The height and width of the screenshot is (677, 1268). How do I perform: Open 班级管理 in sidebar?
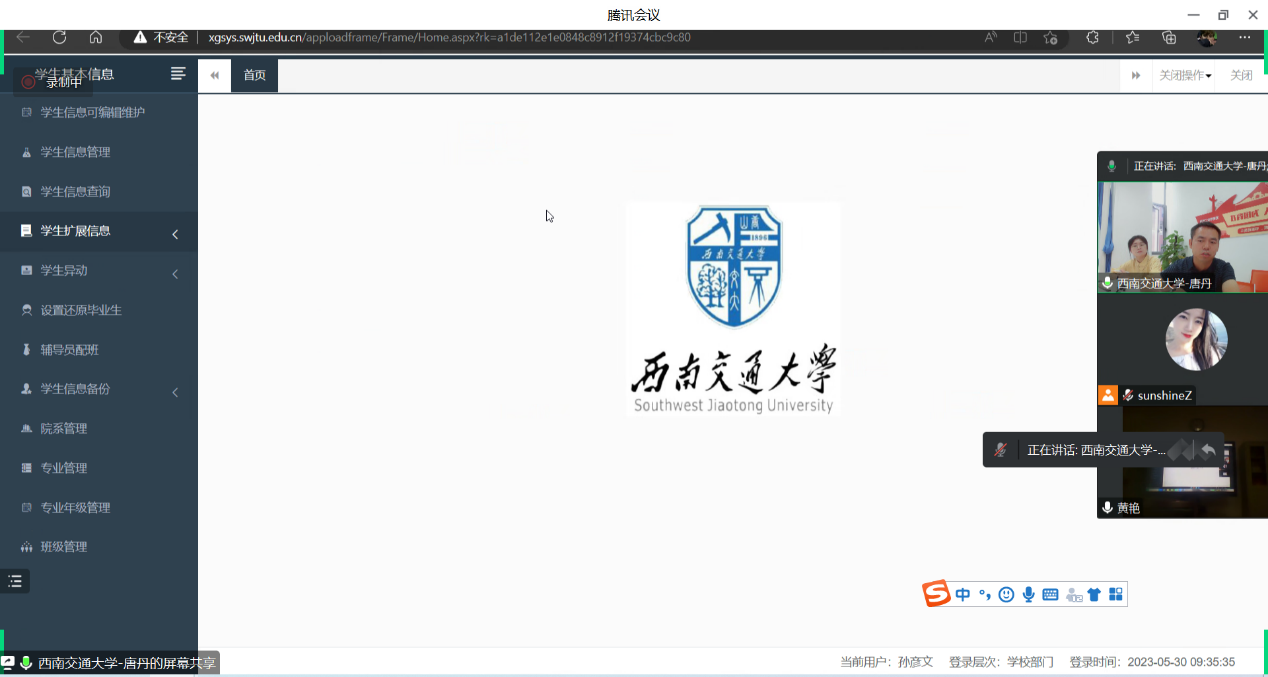click(64, 547)
